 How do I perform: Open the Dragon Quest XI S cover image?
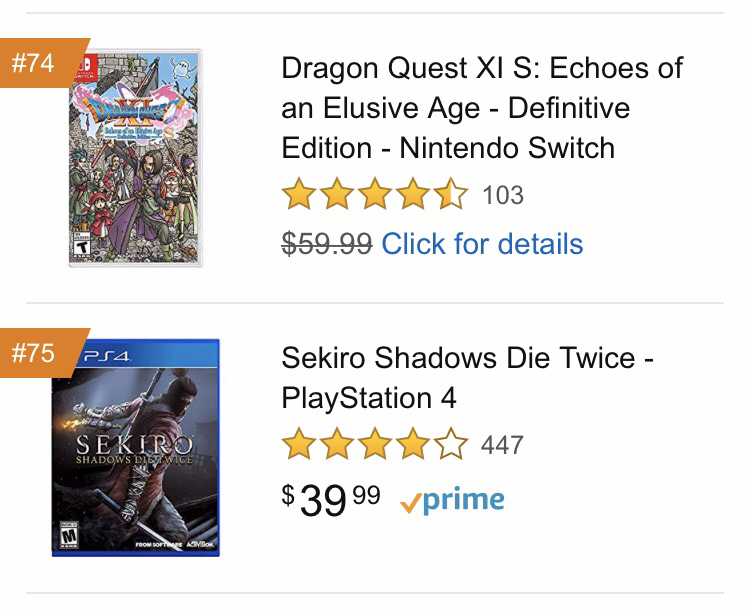(x=135, y=158)
